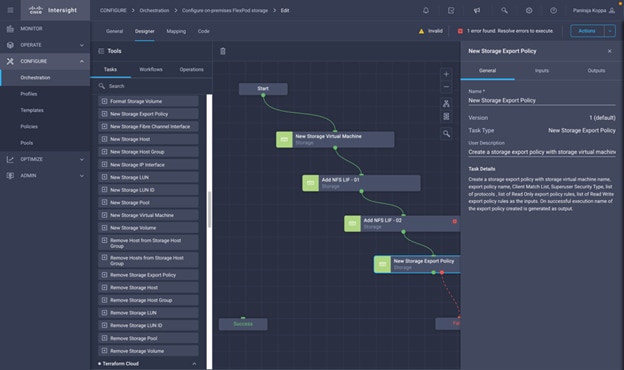Click the Orchestration breadcrumb link
The image size is (624, 370).
[154, 10]
